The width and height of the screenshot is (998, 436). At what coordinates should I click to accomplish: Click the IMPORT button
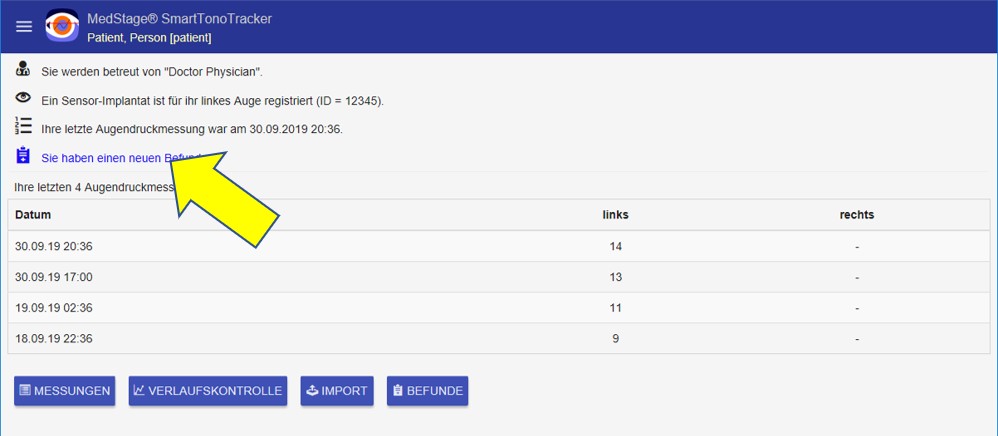click(336, 391)
